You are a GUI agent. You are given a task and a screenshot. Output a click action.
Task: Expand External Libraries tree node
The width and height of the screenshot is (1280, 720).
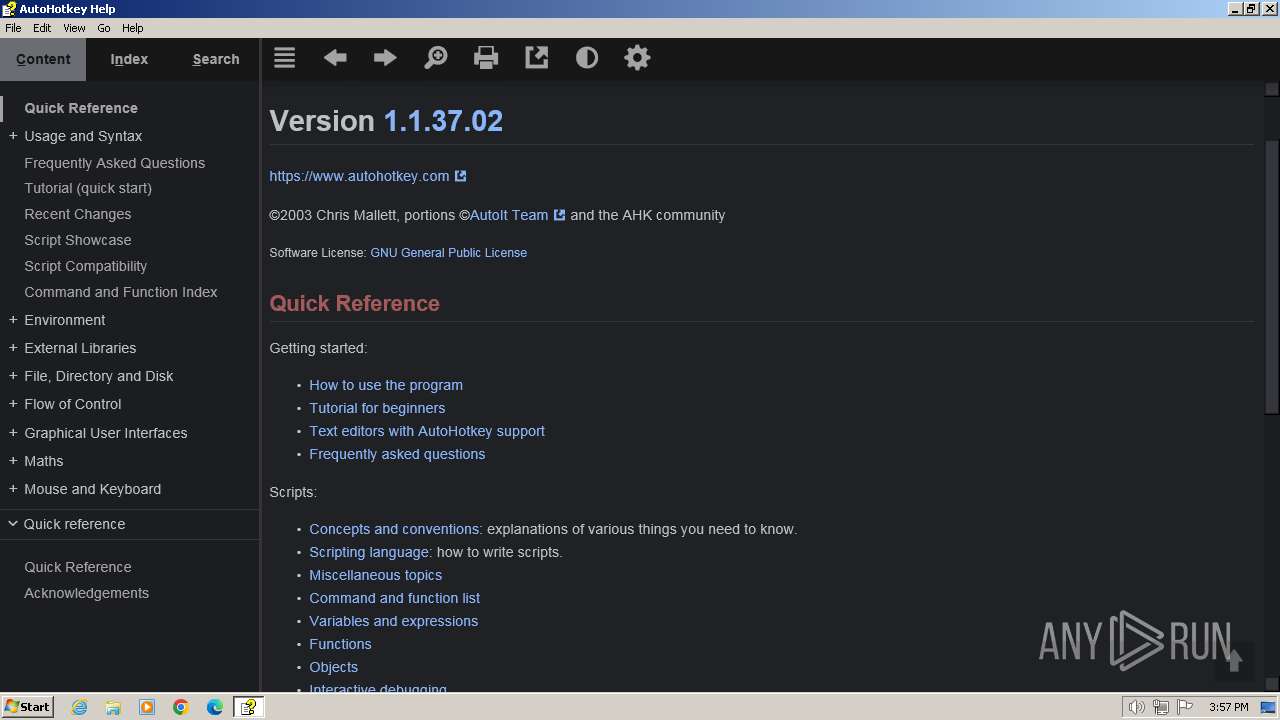point(13,348)
